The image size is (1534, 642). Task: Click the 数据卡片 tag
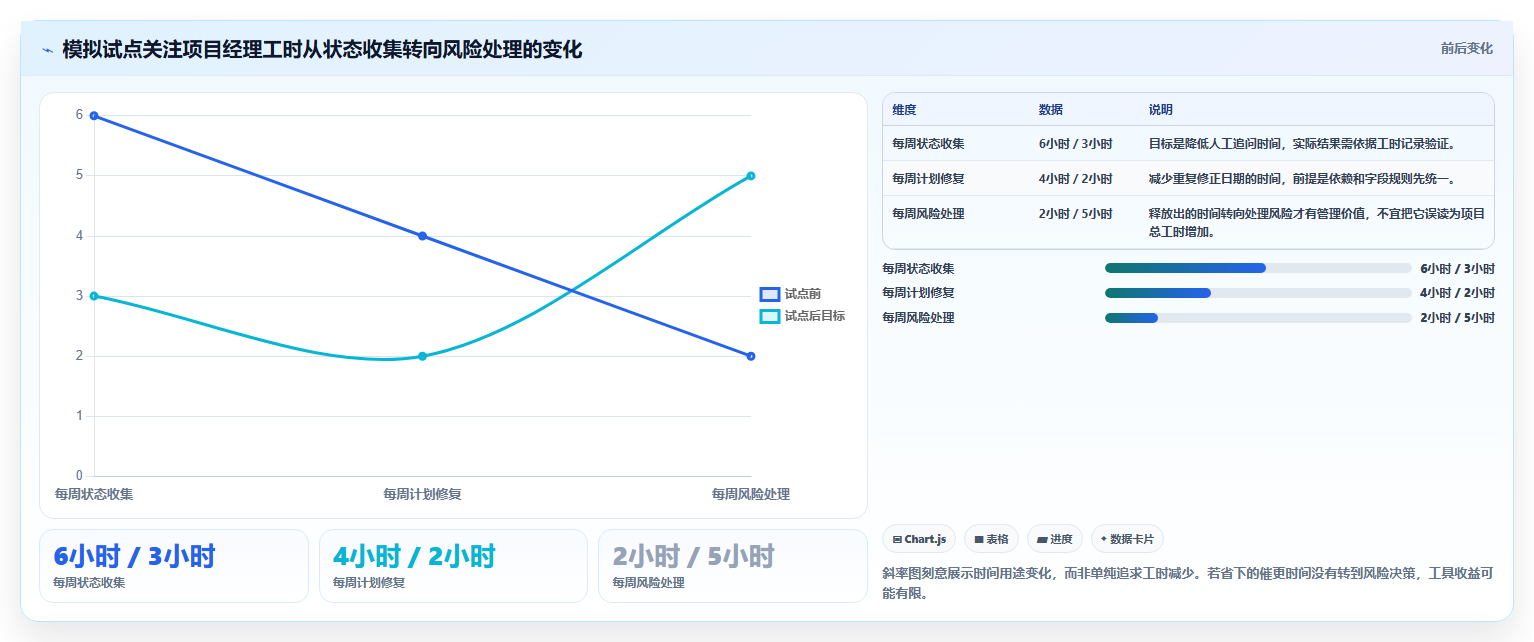pos(1127,539)
